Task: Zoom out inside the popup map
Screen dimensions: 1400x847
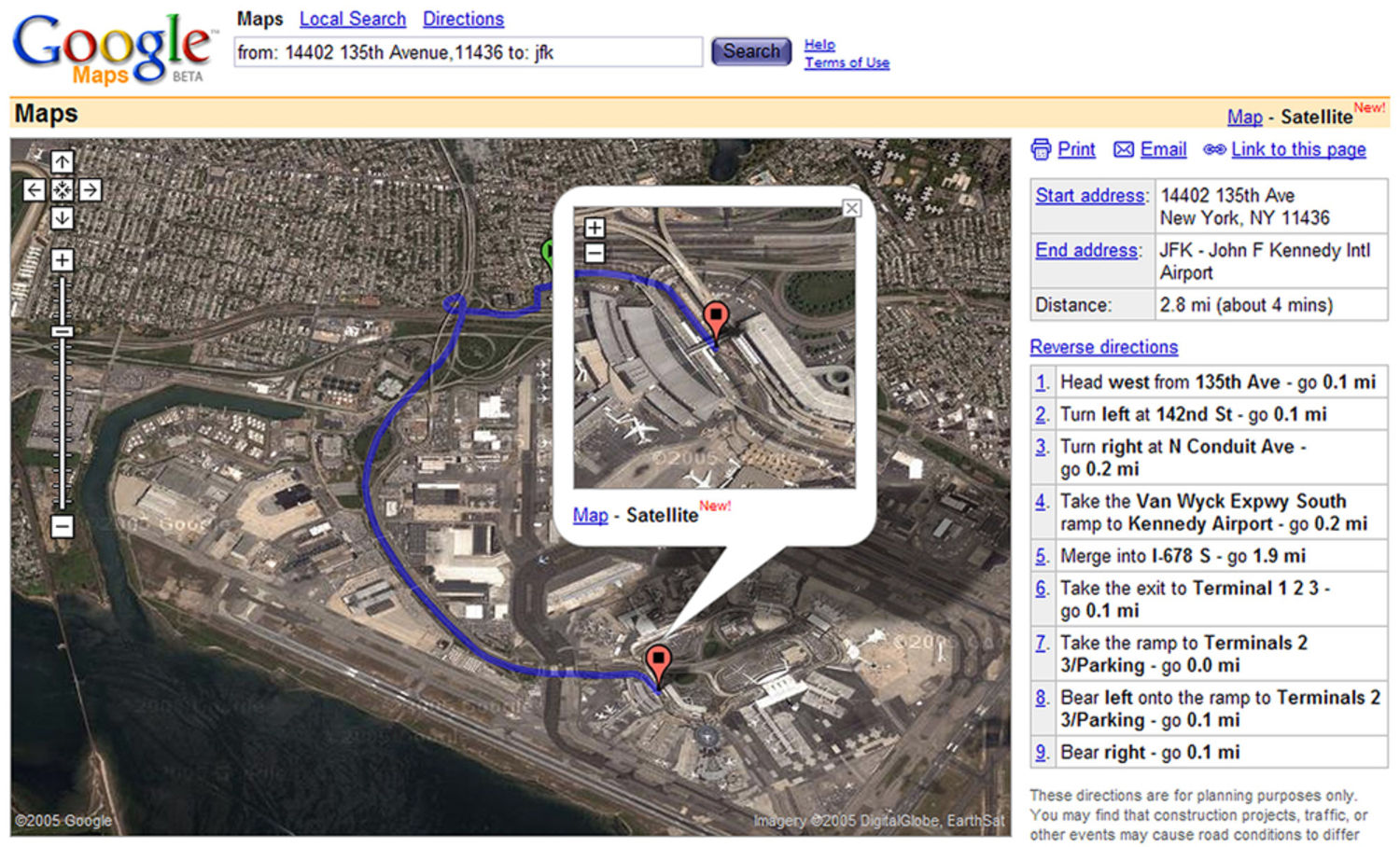Action: (595, 252)
